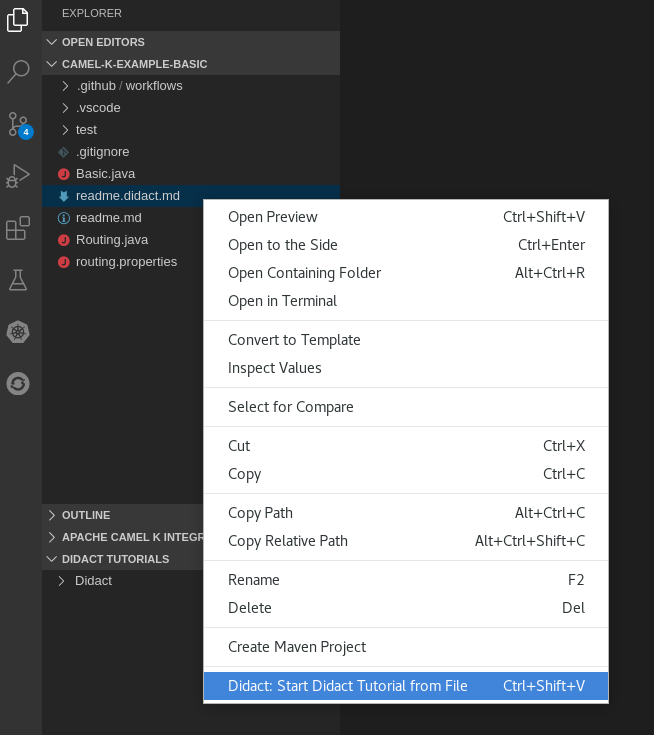Image resolution: width=654 pixels, height=735 pixels.
Task: Choose Open to the Side
Action: coord(283,245)
